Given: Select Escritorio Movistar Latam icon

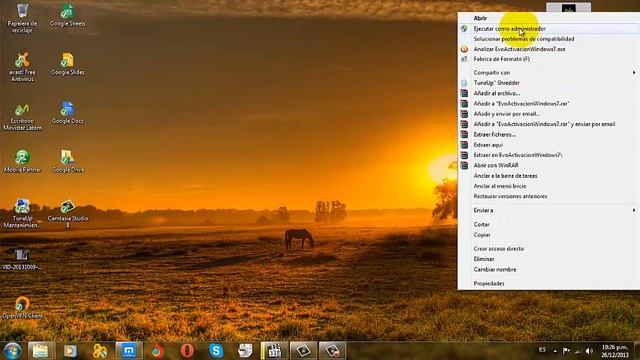Looking at the screenshot, I should point(22,116).
